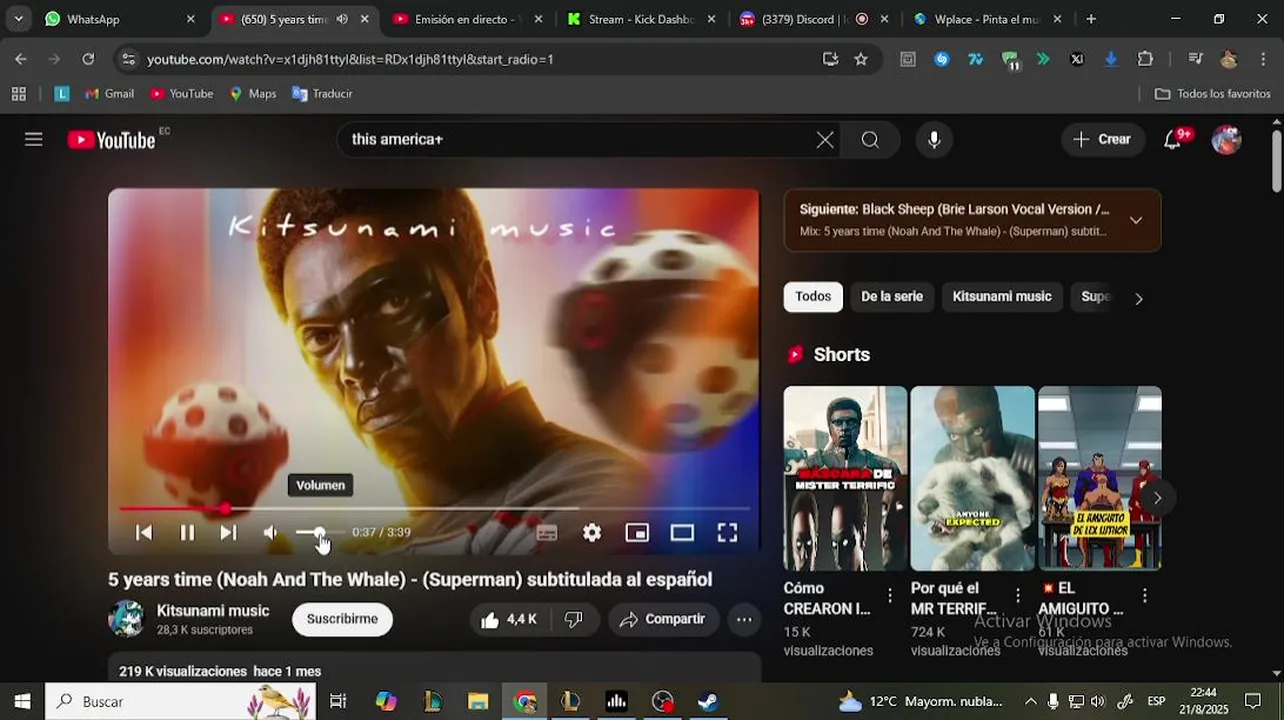The image size is (1284, 720).
Task: Switch to Emisión en directo tab
Action: pos(468,19)
